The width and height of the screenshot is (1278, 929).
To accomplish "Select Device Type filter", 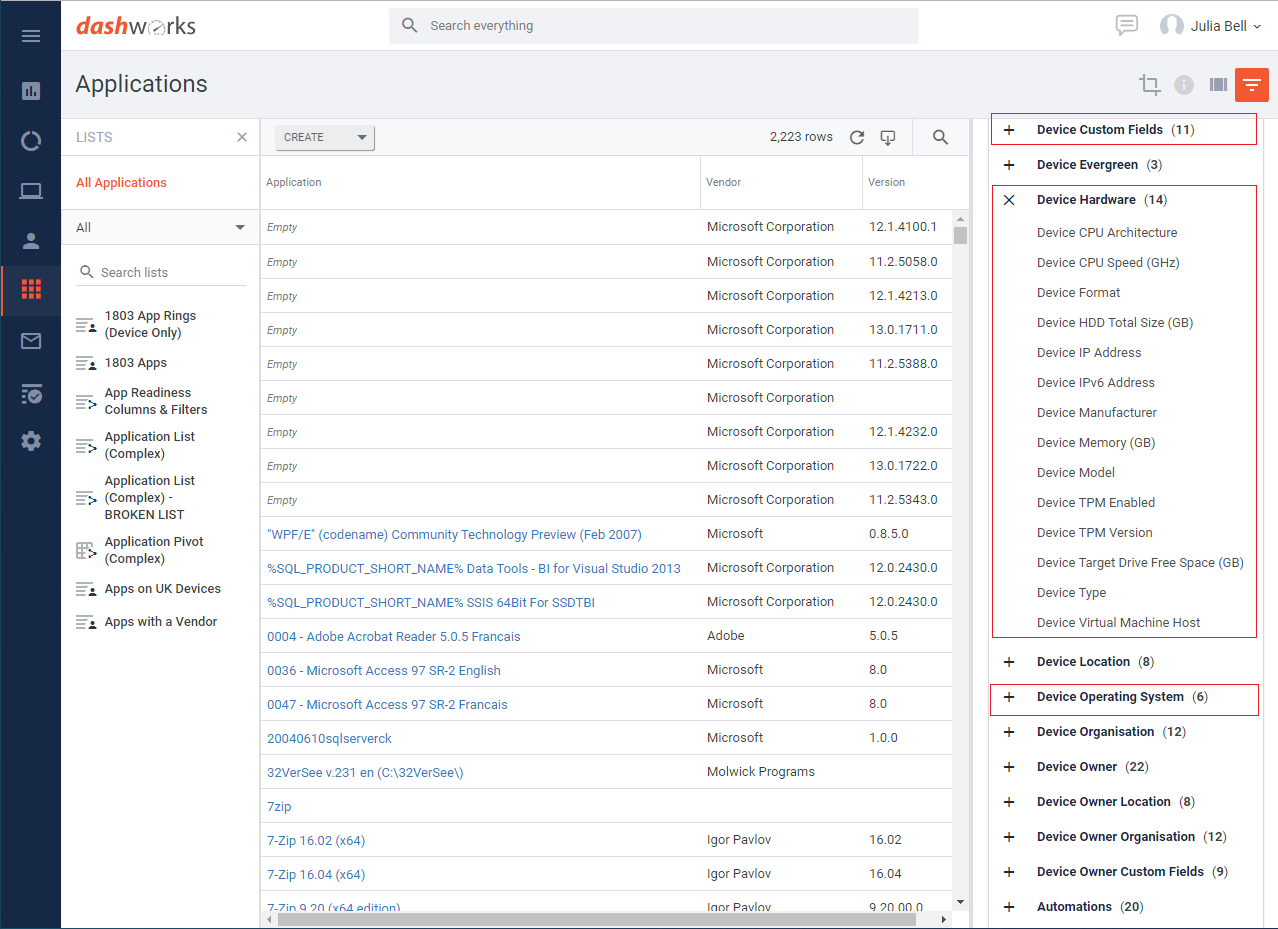I will click(1071, 593).
